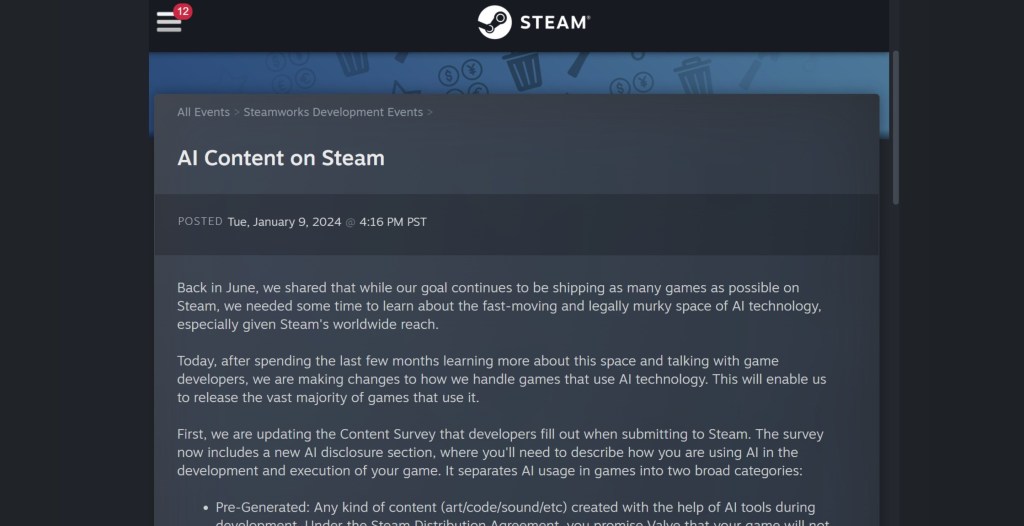The width and height of the screenshot is (1024, 526).
Task: Click the page scrollbar thumb
Action: coord(895,127)
